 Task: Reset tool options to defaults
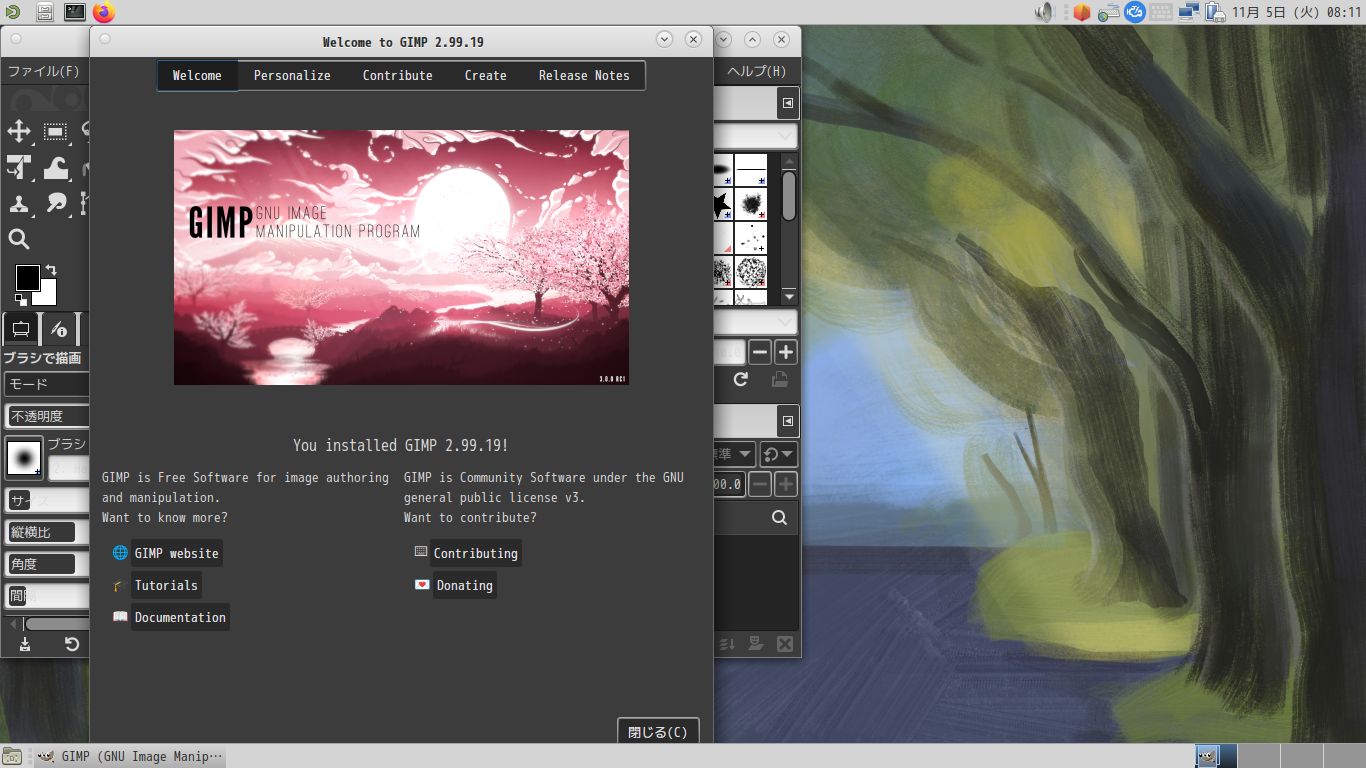click(72, 644)
